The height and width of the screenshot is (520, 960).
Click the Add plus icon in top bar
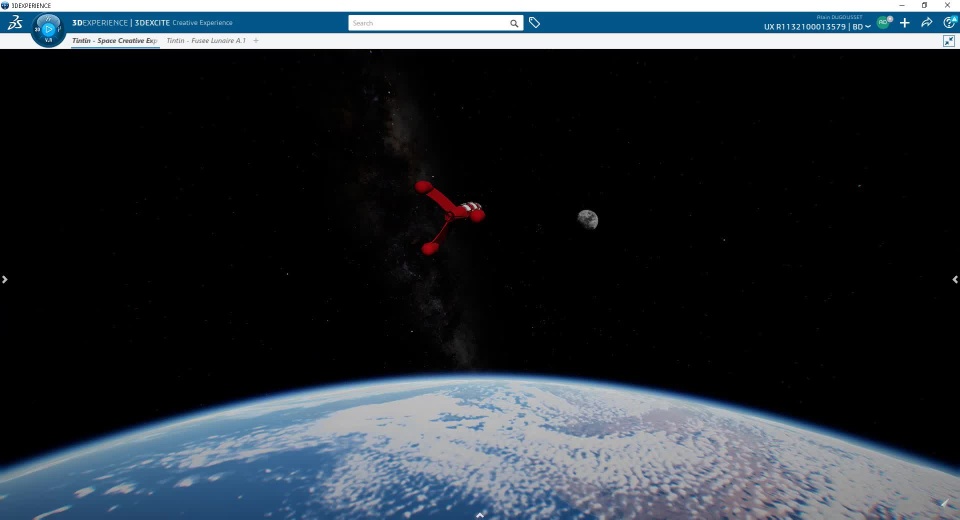coord(905,23)
